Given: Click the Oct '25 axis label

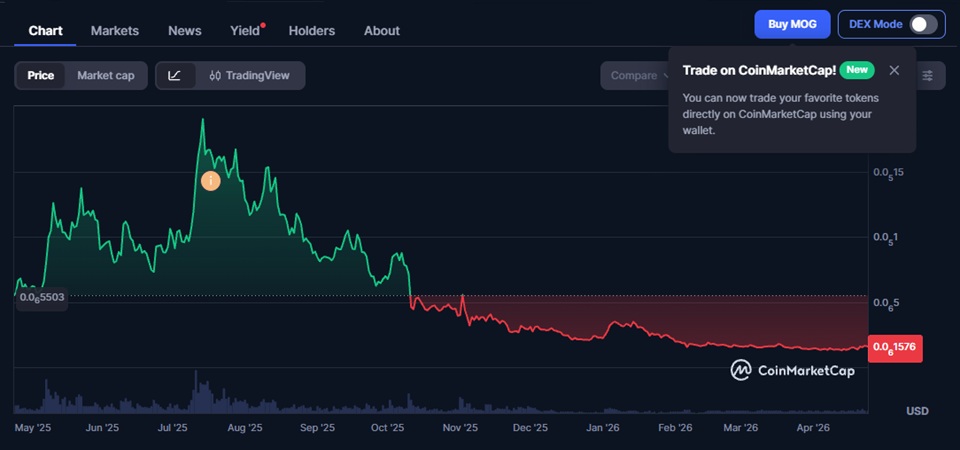Looking at the screenshot, I should pyautogui.click(x=388, y=428).
